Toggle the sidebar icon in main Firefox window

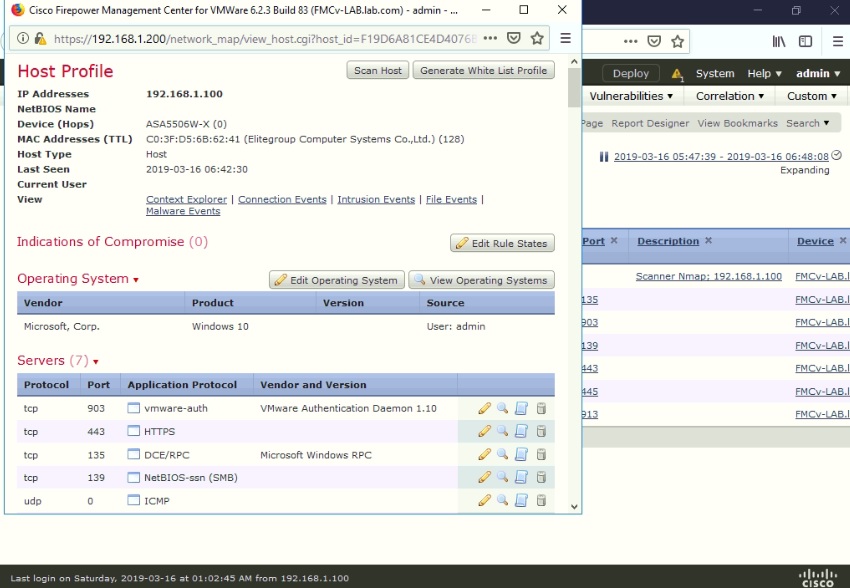806,41
